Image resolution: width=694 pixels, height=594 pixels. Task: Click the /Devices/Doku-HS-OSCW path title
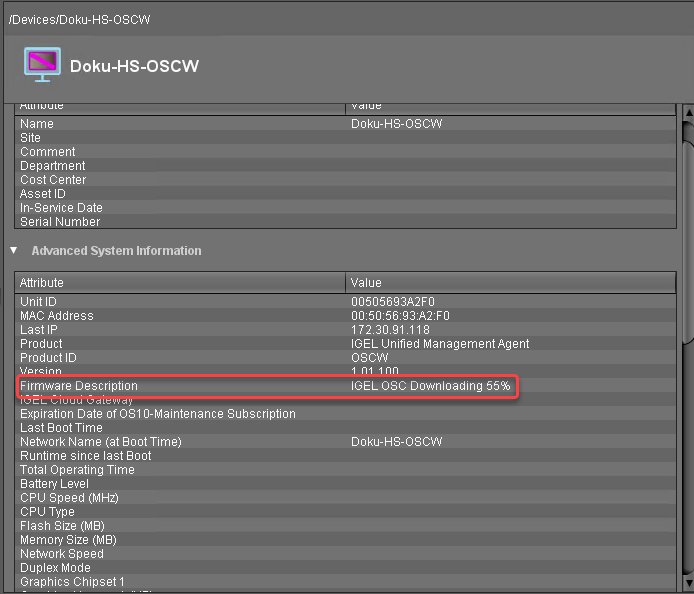click(80, 20)
